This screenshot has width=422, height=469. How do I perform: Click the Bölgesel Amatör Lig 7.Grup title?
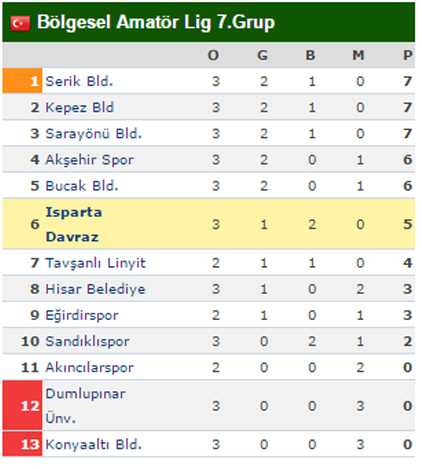click(x=156, y=23)
